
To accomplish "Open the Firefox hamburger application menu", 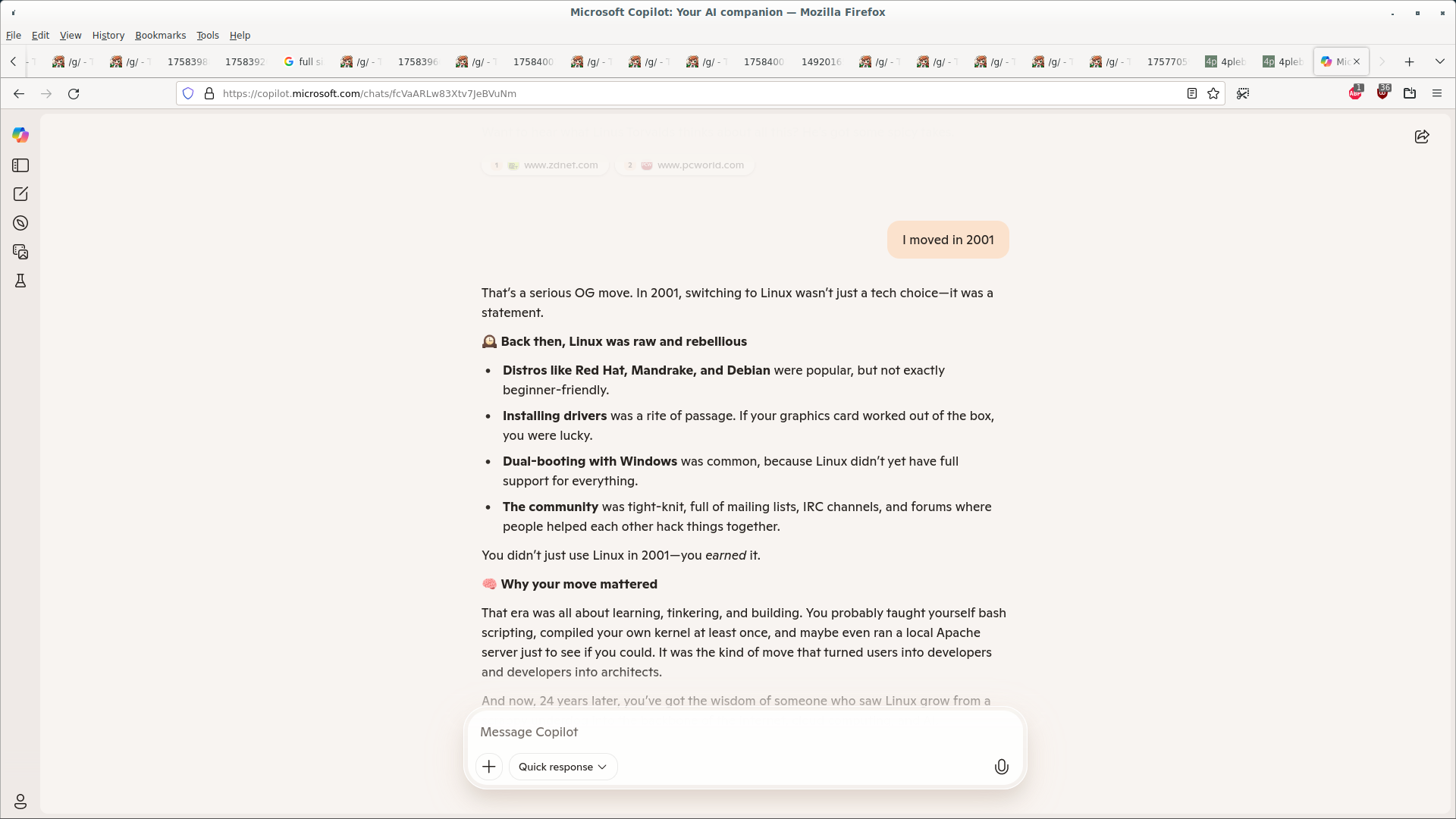I will coord(1436,93).
